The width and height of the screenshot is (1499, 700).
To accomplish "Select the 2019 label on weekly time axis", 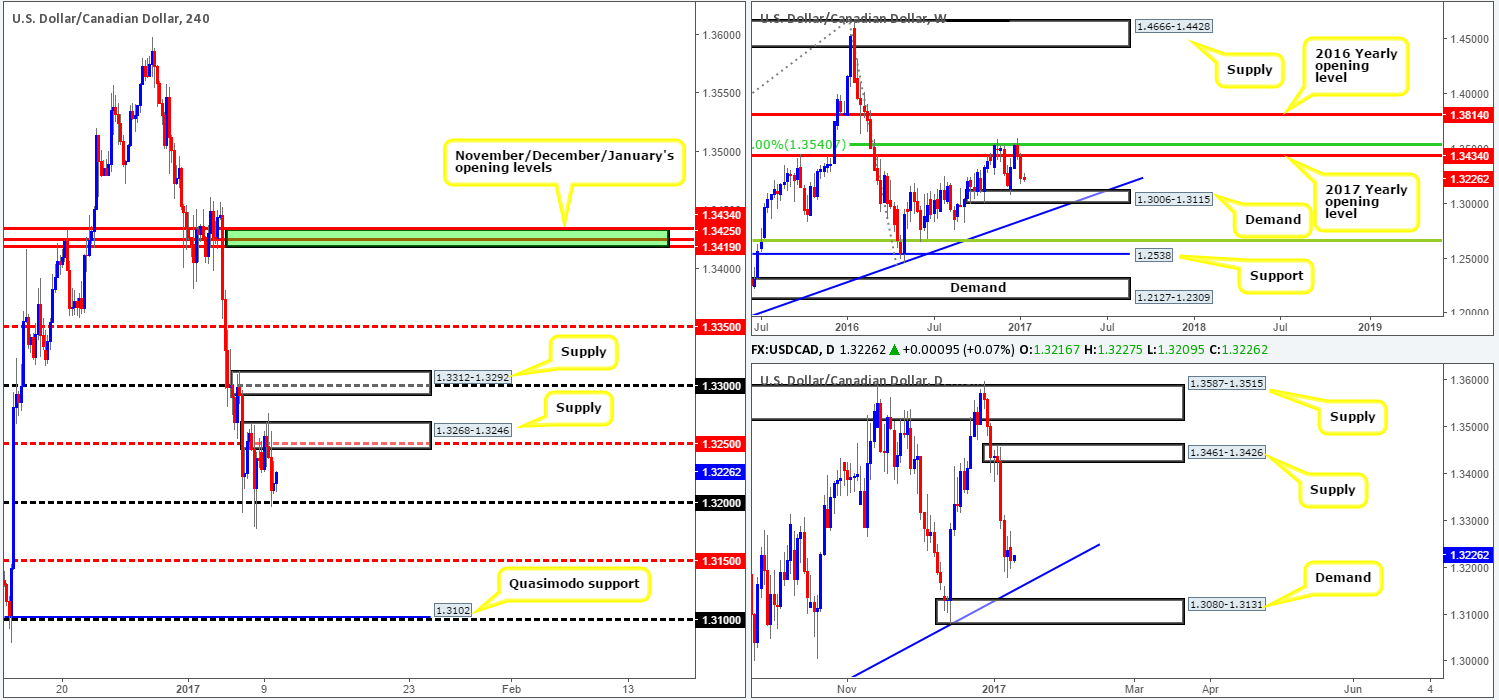I will tap(1370, 325).
